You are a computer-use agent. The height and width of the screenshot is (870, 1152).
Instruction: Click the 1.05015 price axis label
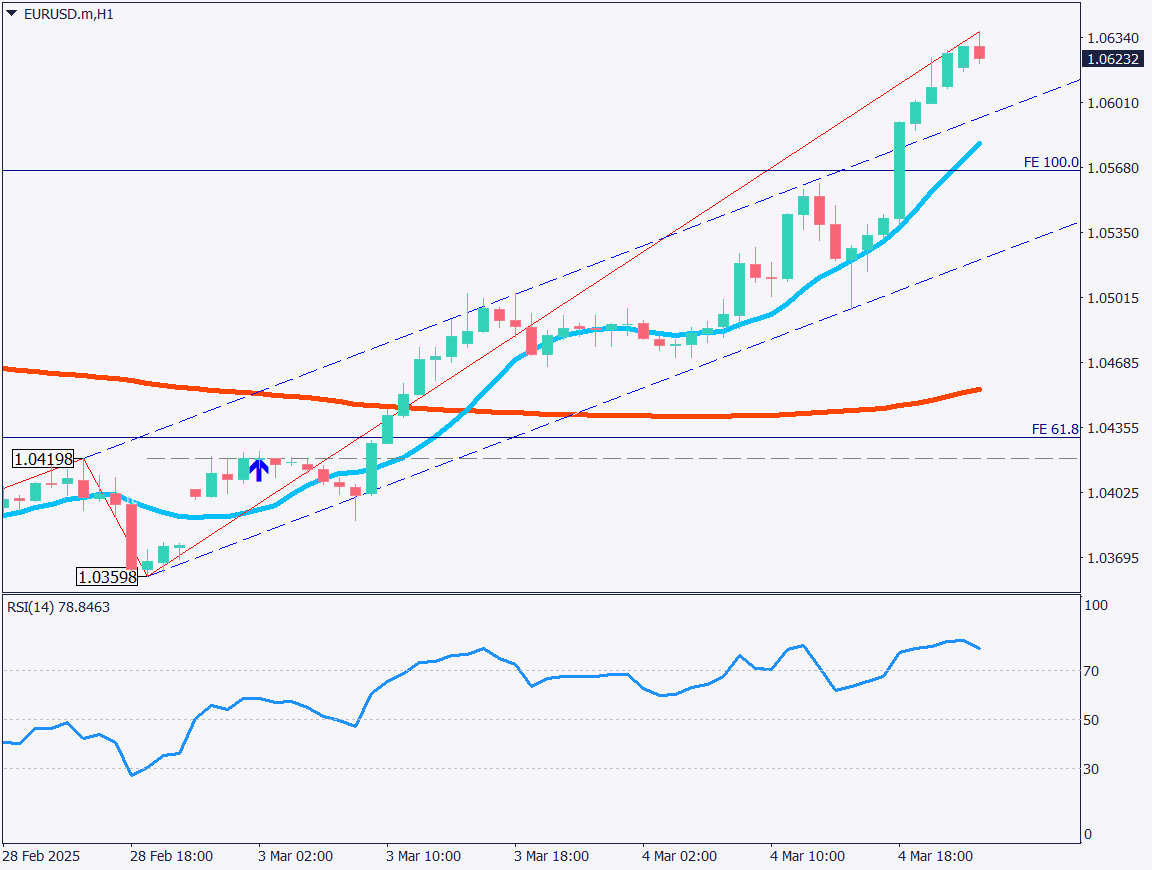pos(1112,298)
